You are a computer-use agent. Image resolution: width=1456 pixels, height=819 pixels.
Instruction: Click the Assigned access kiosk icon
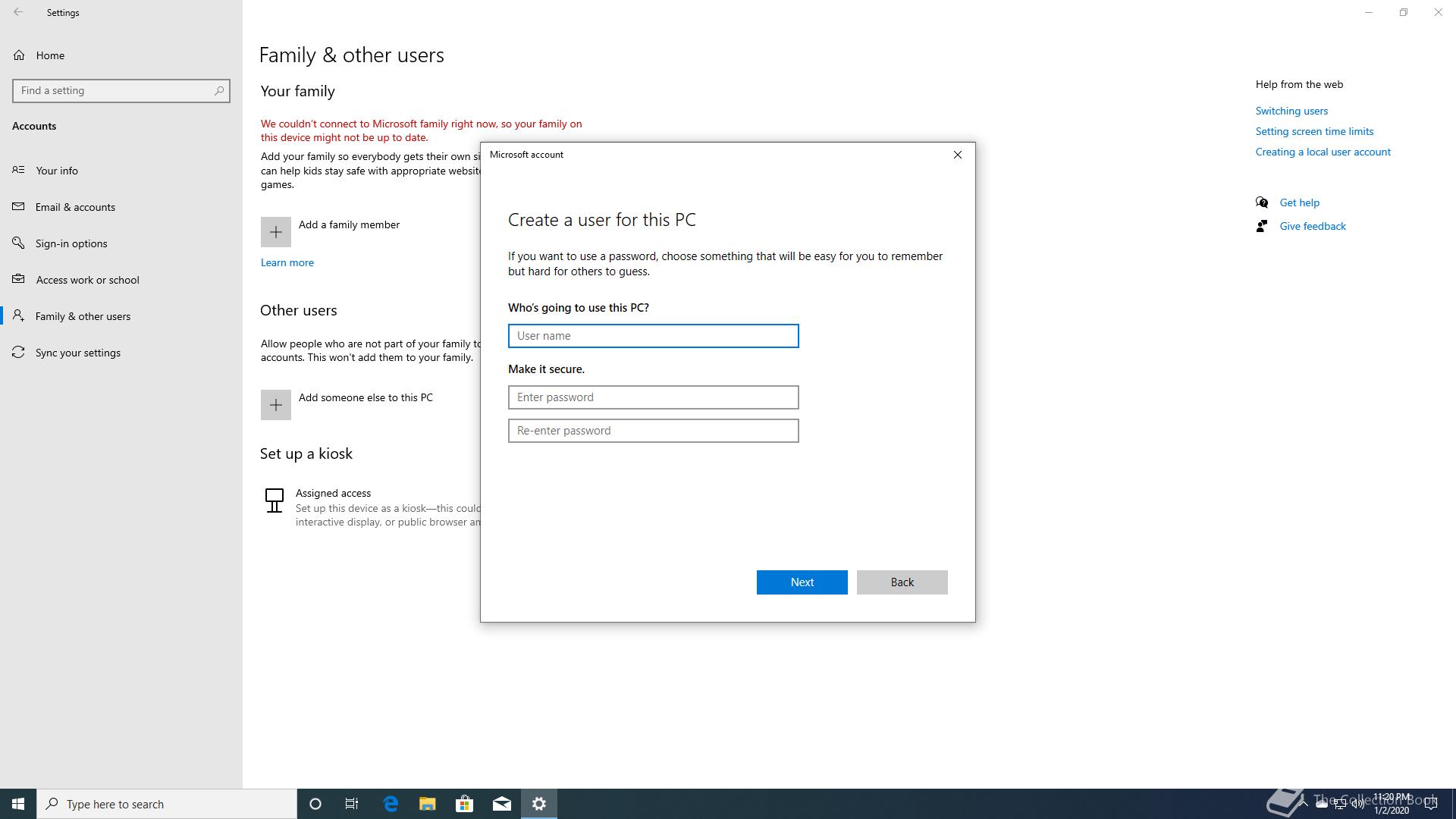(x=275, y=500)
